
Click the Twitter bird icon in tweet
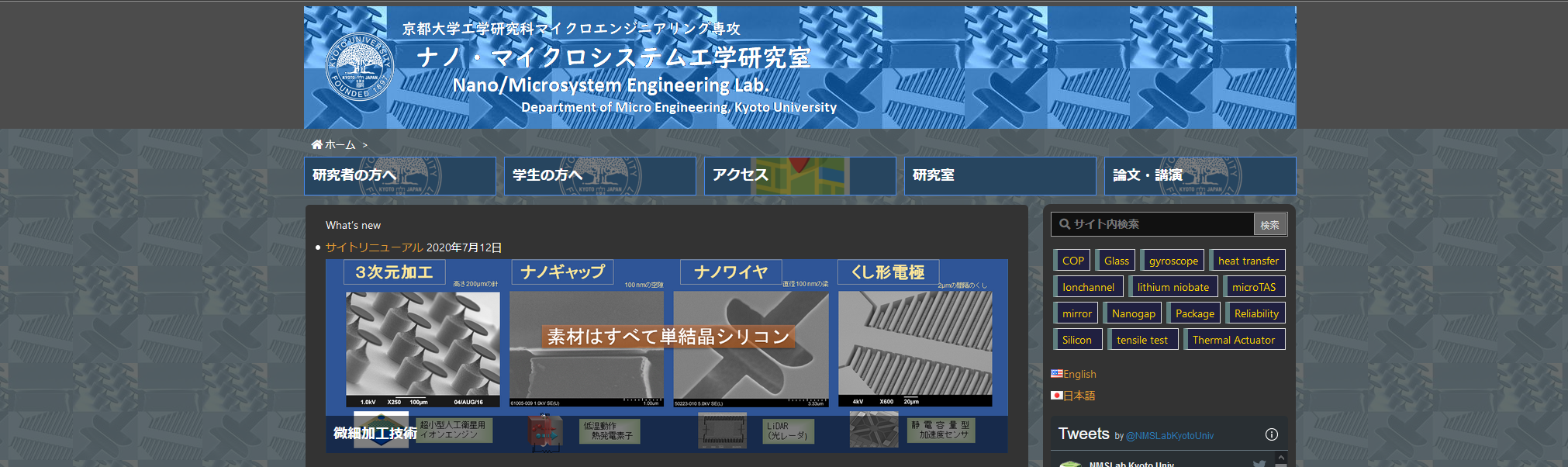pos(1259,463)
